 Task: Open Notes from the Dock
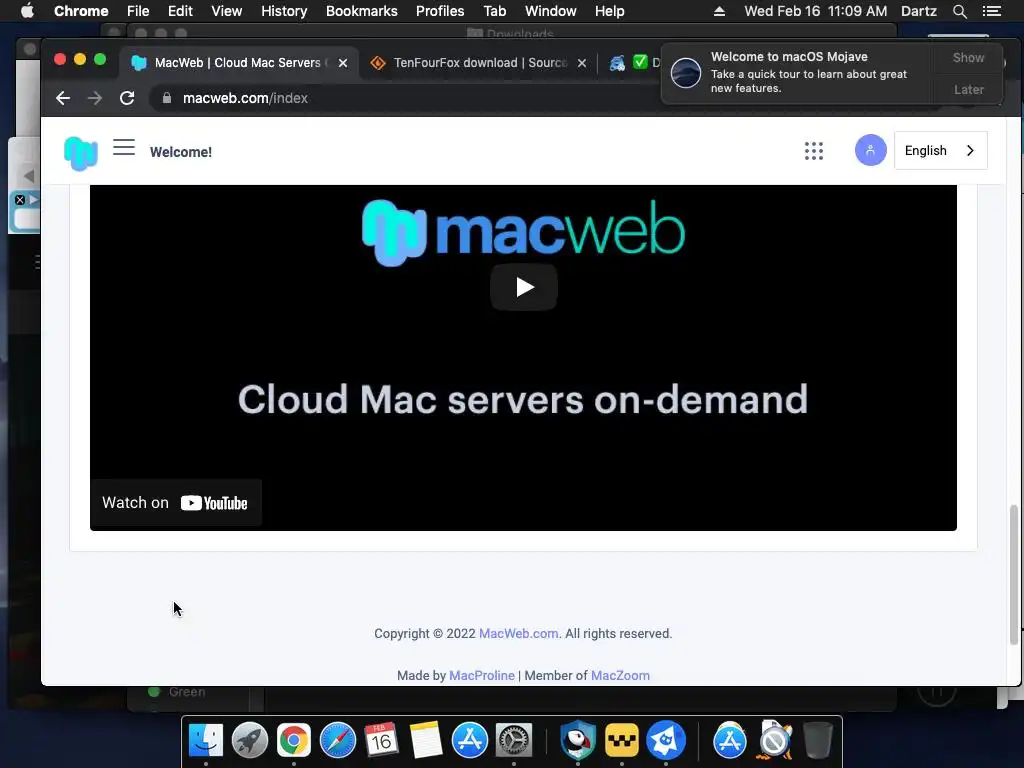426,741
